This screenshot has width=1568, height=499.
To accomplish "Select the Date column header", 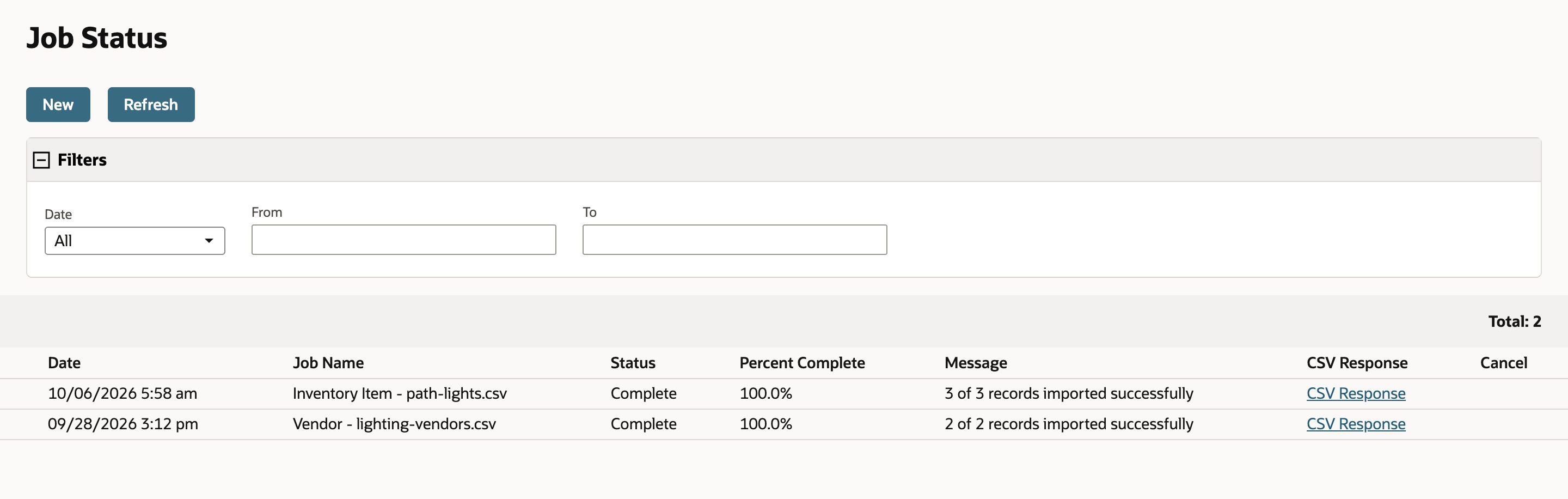I will pos(64,363).
